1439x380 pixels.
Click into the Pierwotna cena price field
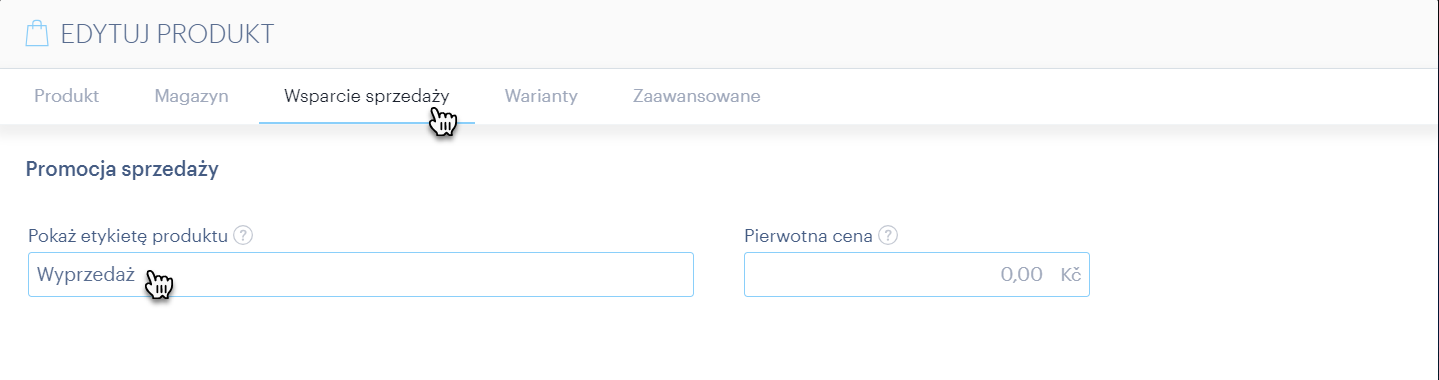click(917, 274)
